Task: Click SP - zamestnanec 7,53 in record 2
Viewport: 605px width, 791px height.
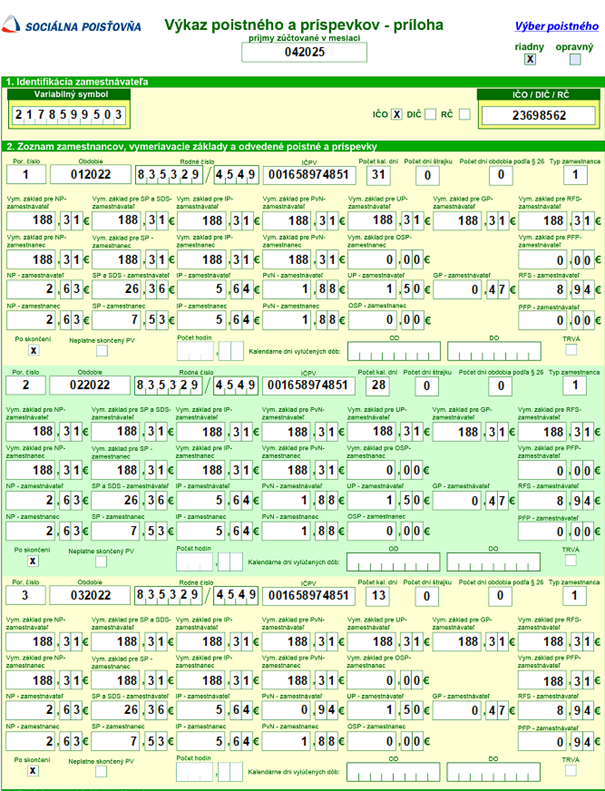Action: point(129,531)
